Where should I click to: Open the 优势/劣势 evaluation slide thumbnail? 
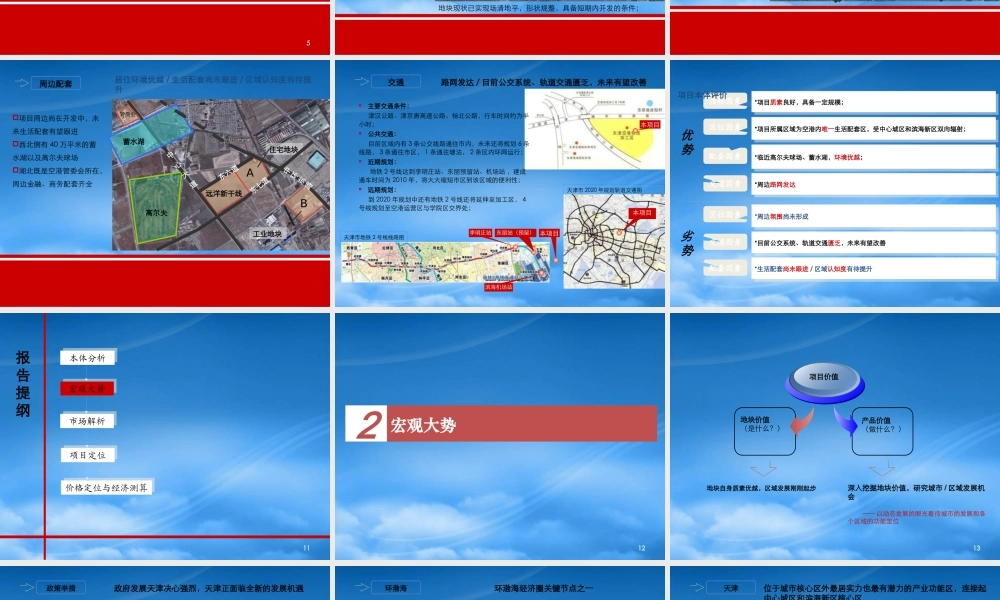pos(834,184)
